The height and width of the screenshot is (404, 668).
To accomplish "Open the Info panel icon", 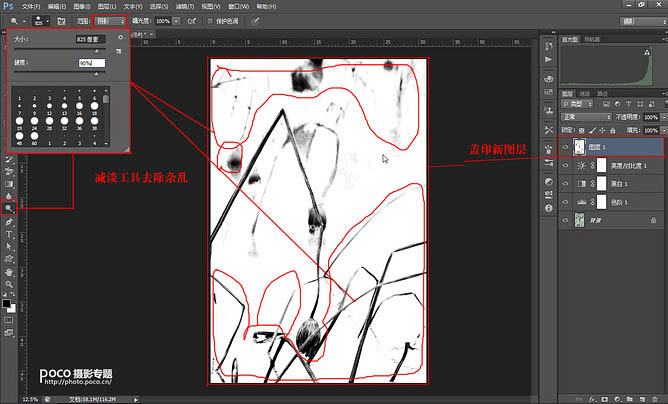I will tap(549, 208).
